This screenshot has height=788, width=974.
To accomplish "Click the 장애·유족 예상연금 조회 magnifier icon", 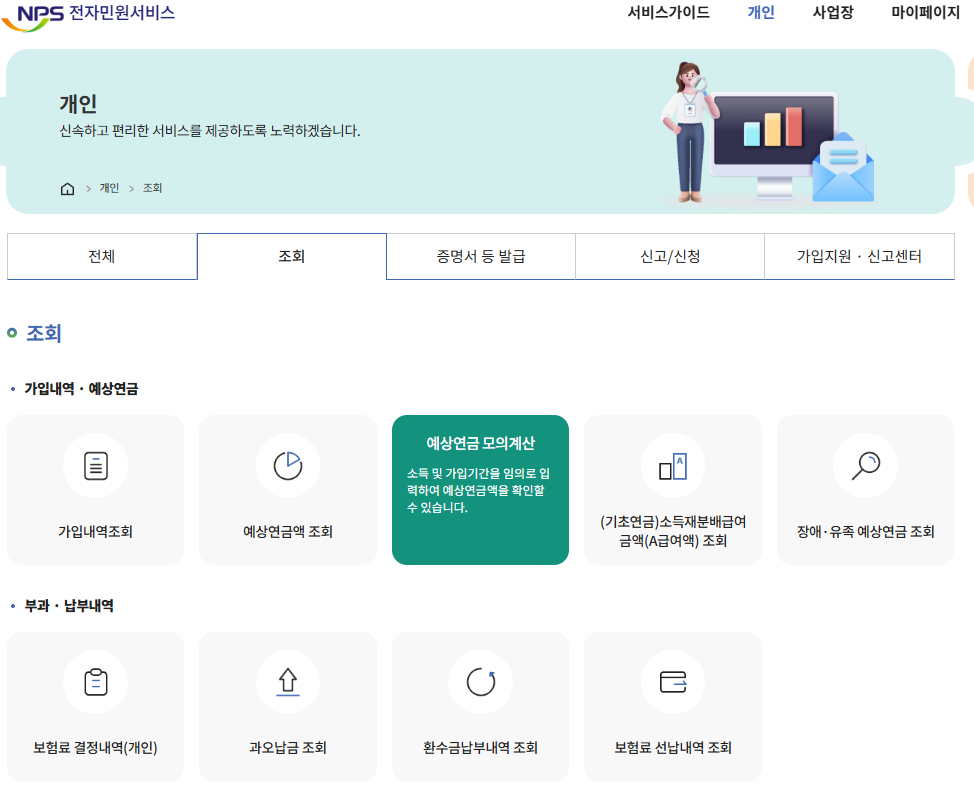I will click(865, 464).
